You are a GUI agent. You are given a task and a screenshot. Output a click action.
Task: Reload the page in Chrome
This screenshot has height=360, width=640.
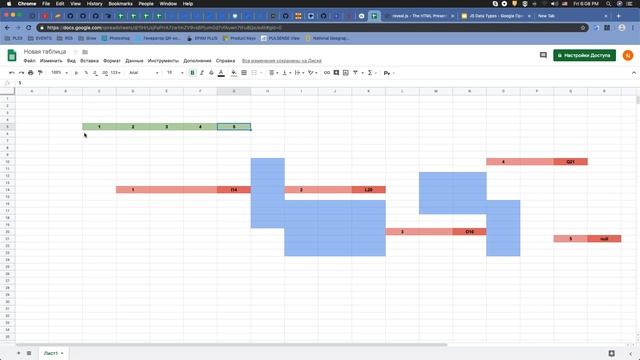(x=29, y=28)
